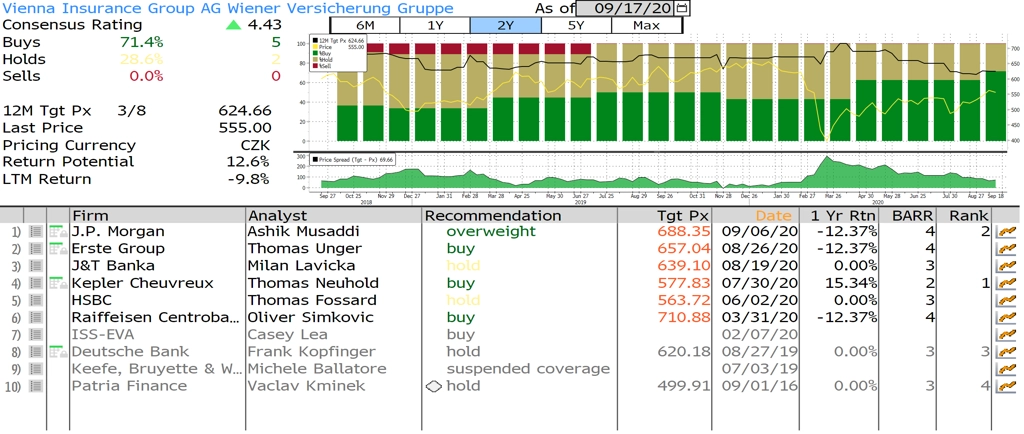
Task: Open the chart icon at the end of Erste Group row
Action: tap(1008, 249)
